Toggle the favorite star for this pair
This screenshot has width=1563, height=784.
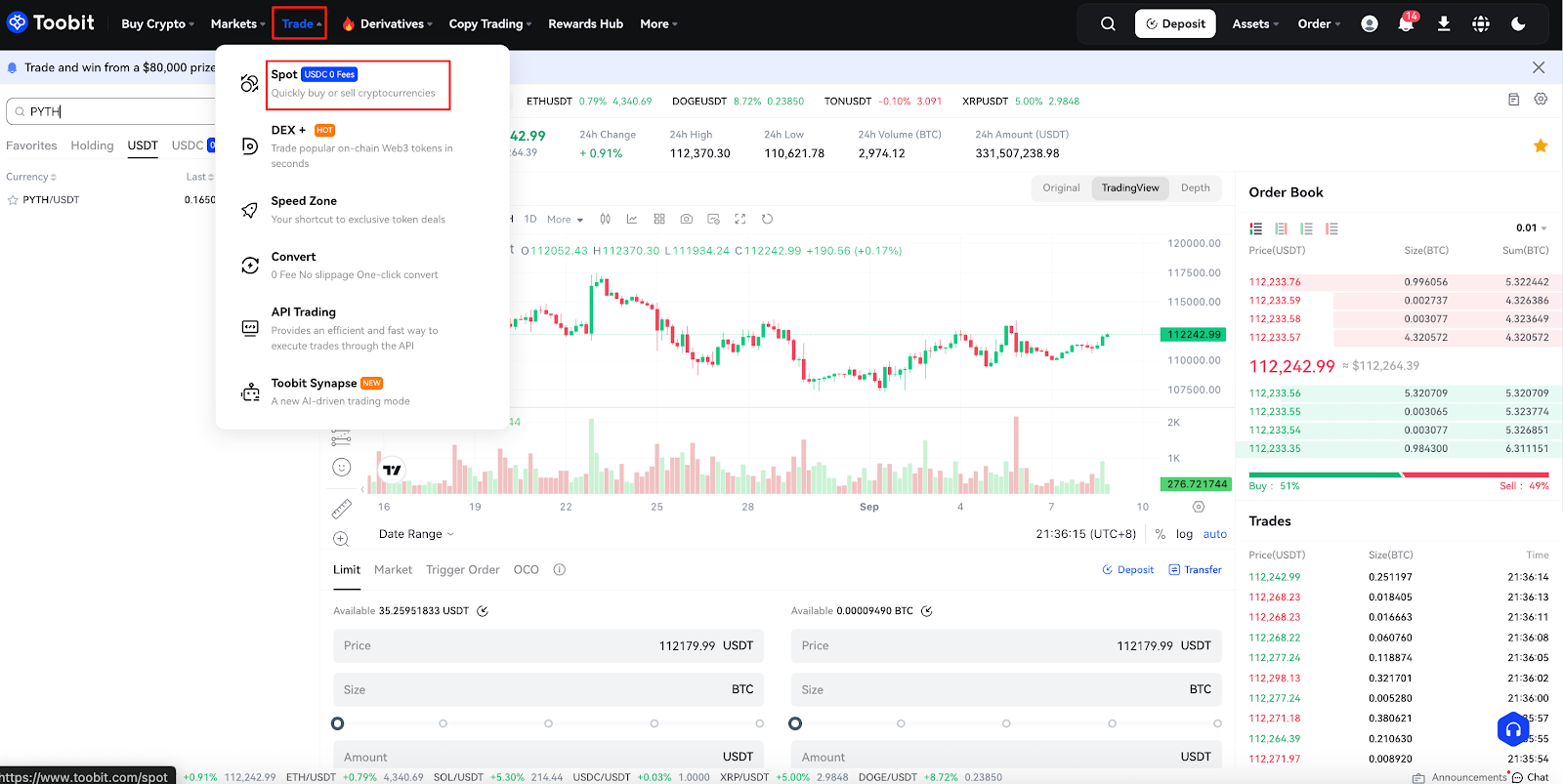point(1541,145)
